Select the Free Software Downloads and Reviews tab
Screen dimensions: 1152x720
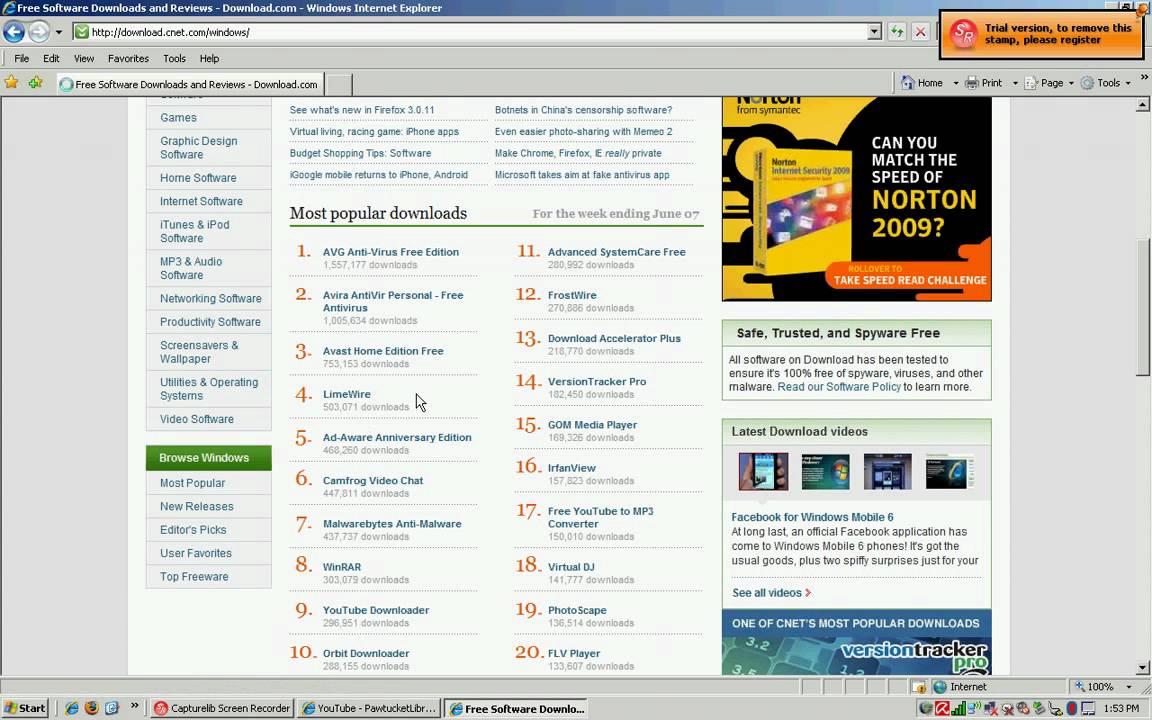(x=190, y=84)
